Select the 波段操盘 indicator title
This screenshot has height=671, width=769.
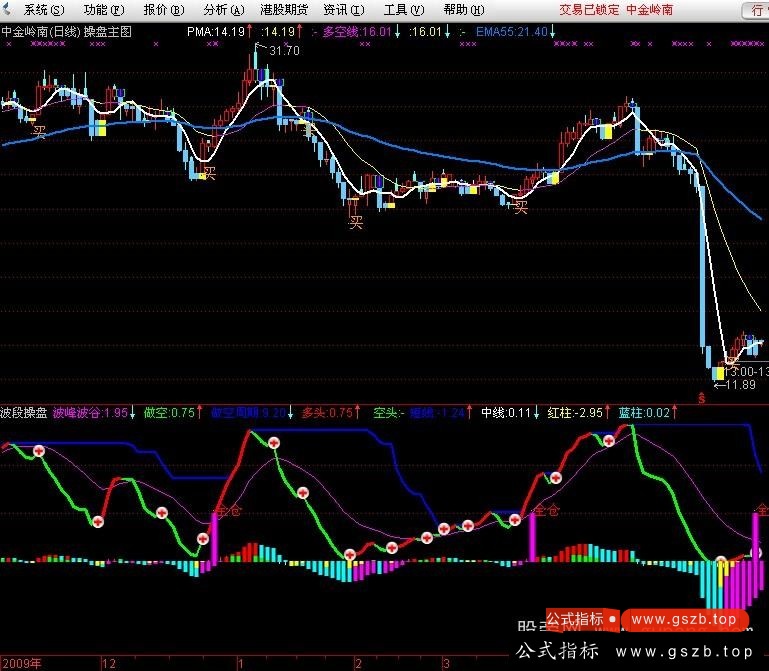click(23, 412)
